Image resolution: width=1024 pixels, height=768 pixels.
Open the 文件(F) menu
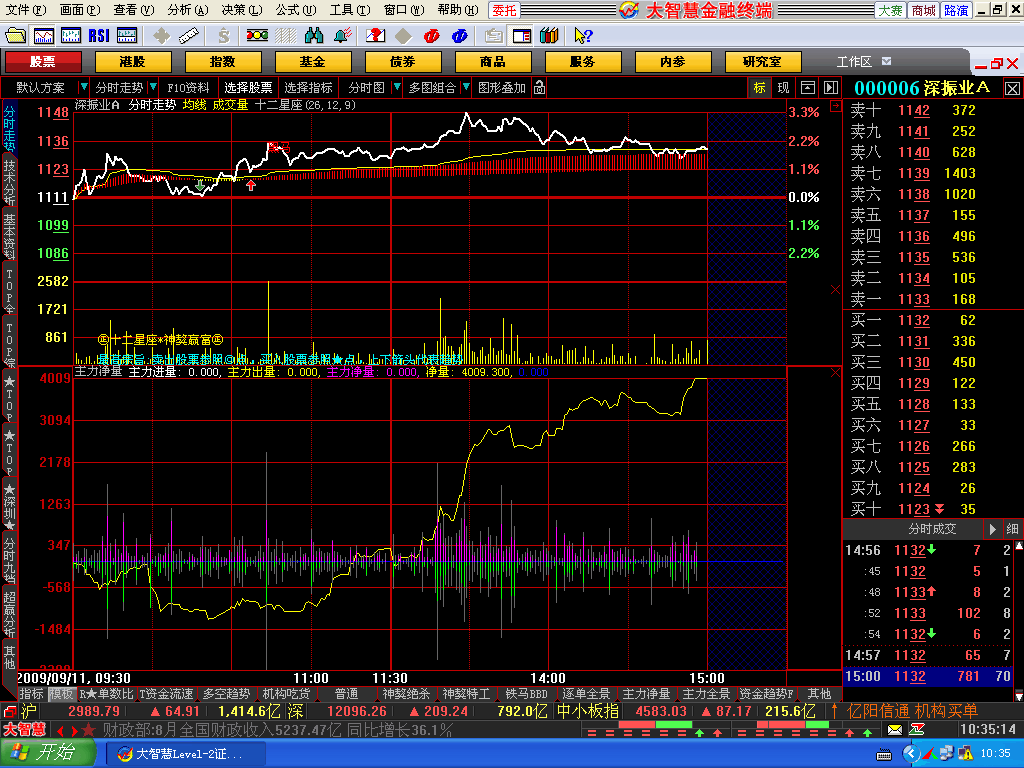26,10
